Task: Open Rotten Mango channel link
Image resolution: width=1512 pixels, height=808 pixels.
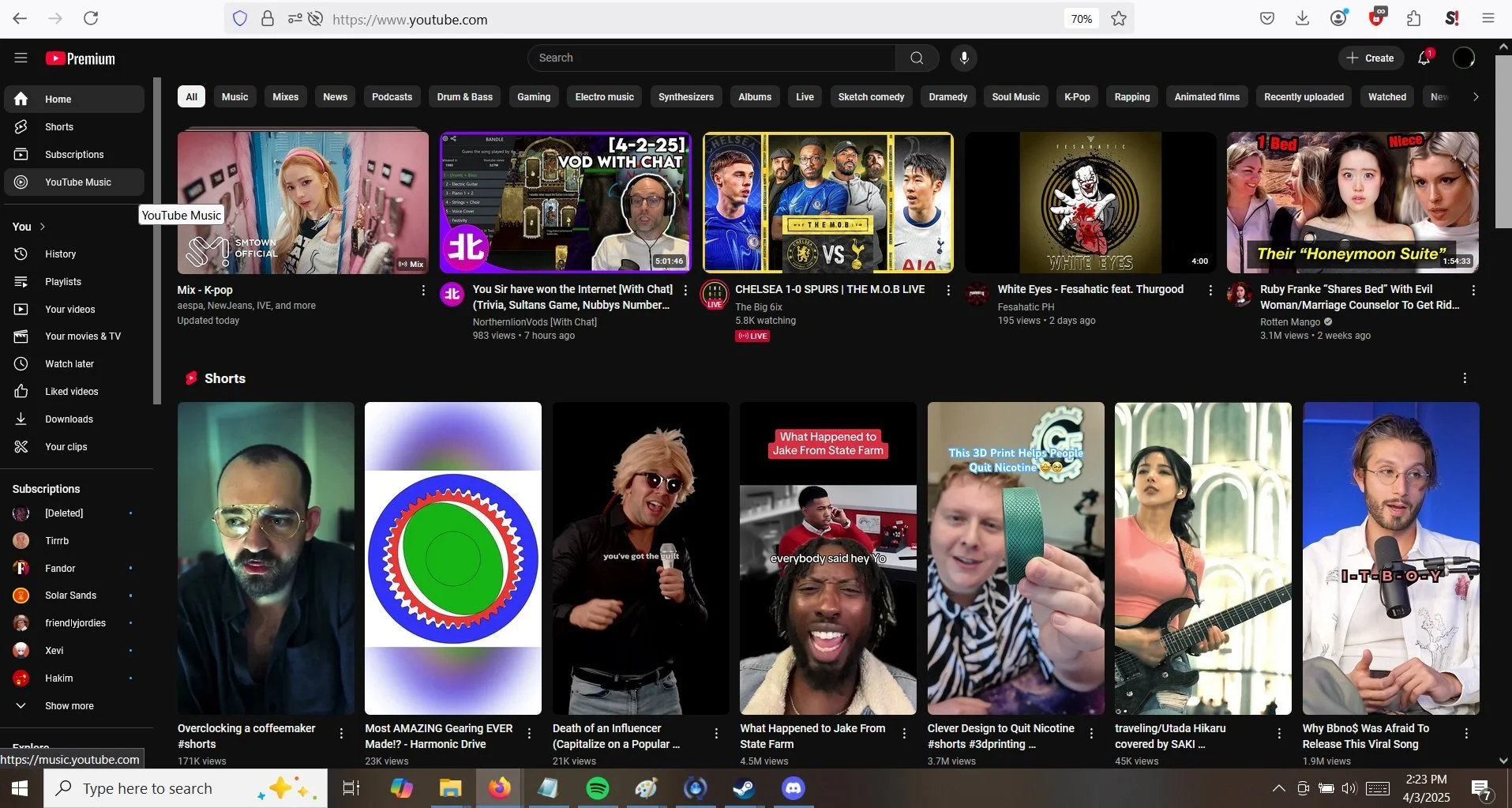Action: coord(1290,321)
